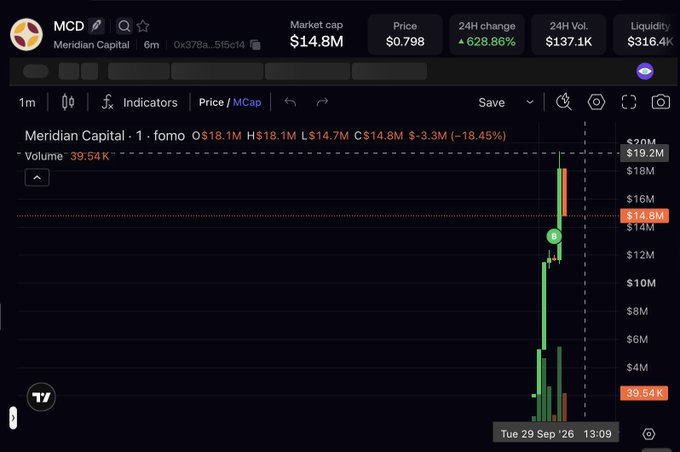Click the 24H change 628.86% card
Viewport: 680px width, 452px height.
tap(487, 35)
